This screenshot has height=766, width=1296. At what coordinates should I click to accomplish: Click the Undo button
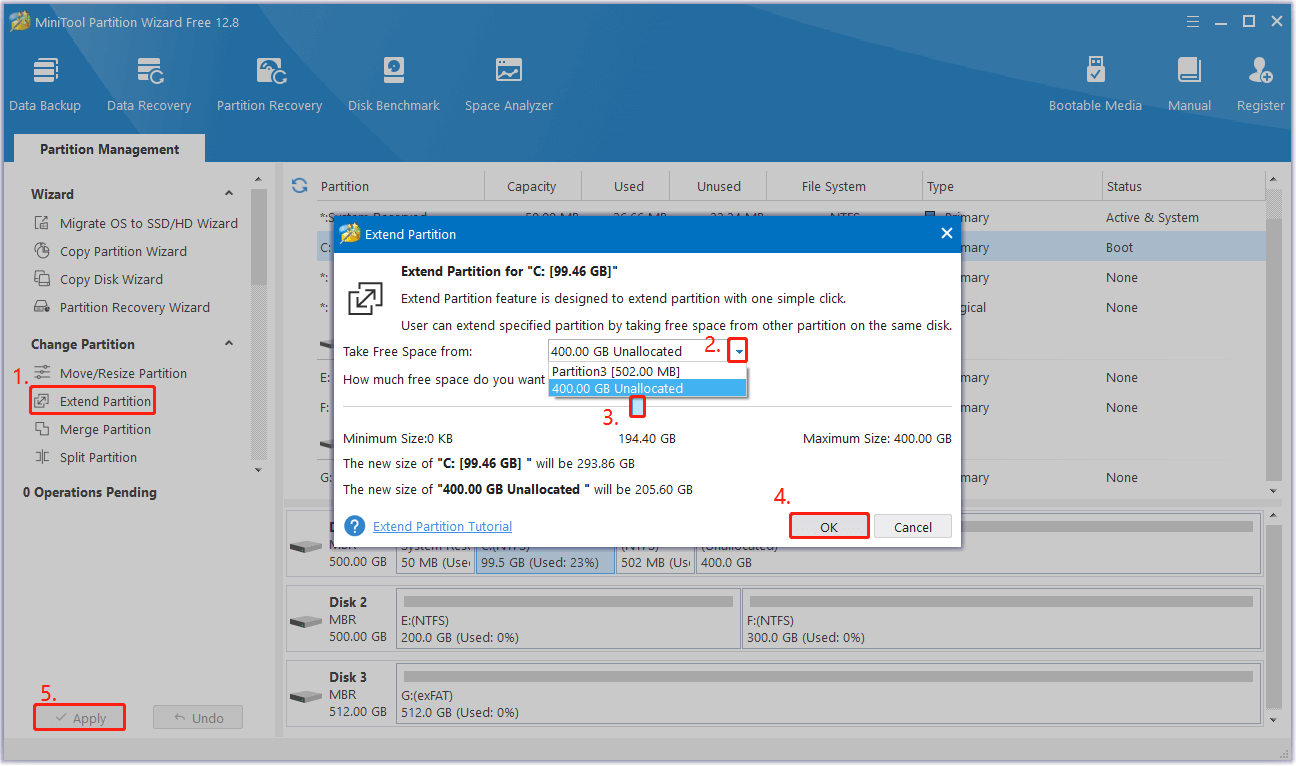(198, 718)
